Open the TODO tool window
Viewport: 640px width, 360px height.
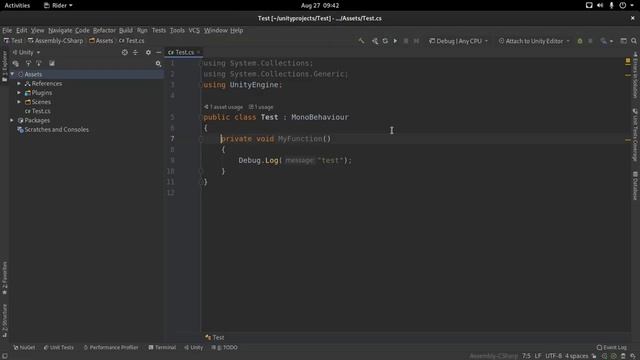click(x=224, y=347)
